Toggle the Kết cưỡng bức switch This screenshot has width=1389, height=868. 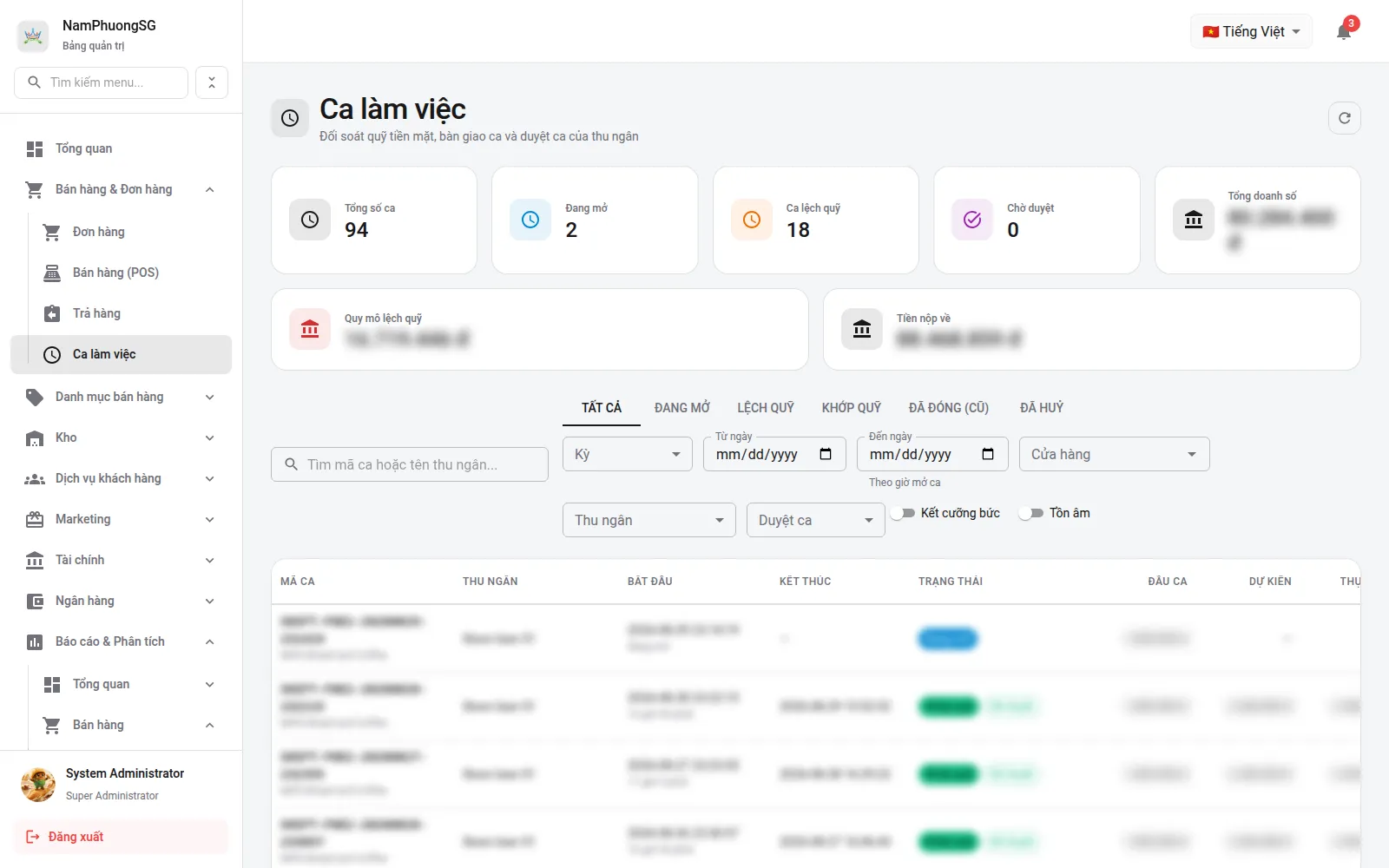pos(904,513)
